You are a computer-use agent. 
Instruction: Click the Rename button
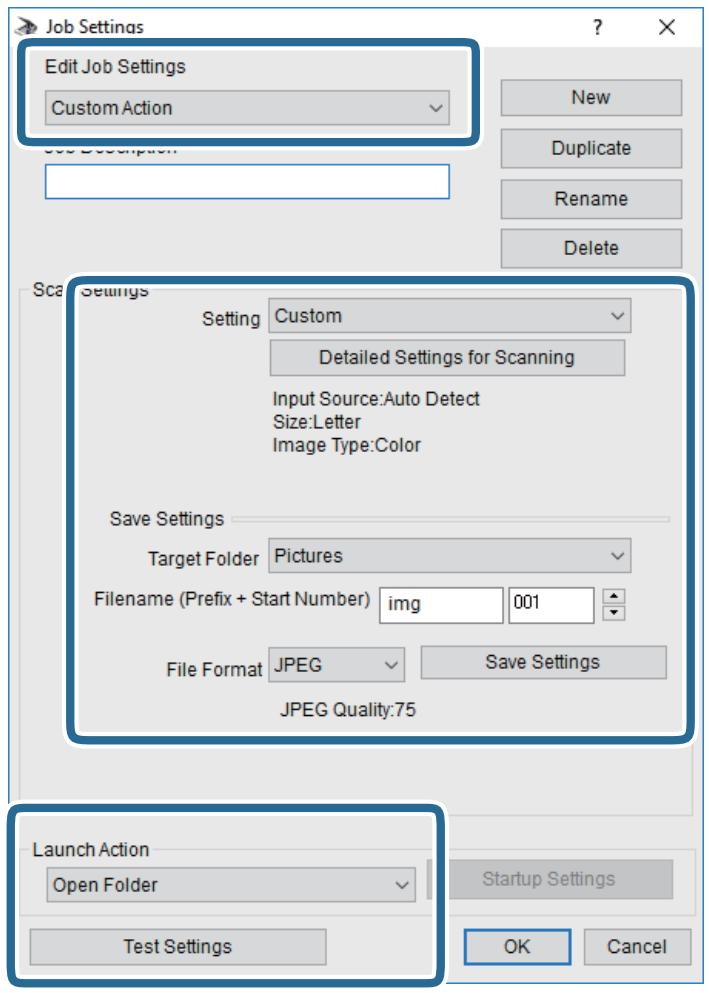click(591, 199)
